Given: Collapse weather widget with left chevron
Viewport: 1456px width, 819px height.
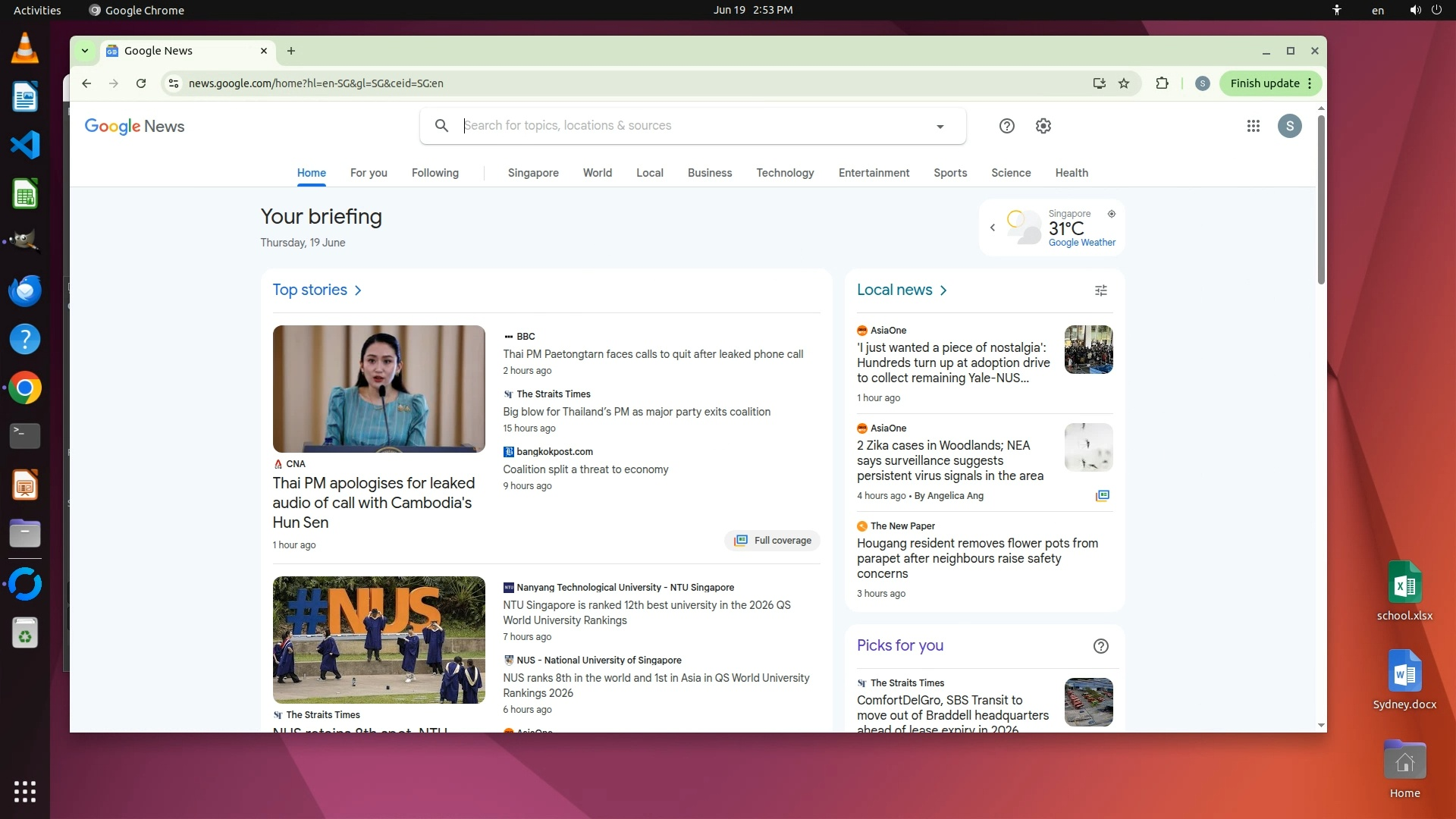Looking at the screenshot, I should (992, 227).
